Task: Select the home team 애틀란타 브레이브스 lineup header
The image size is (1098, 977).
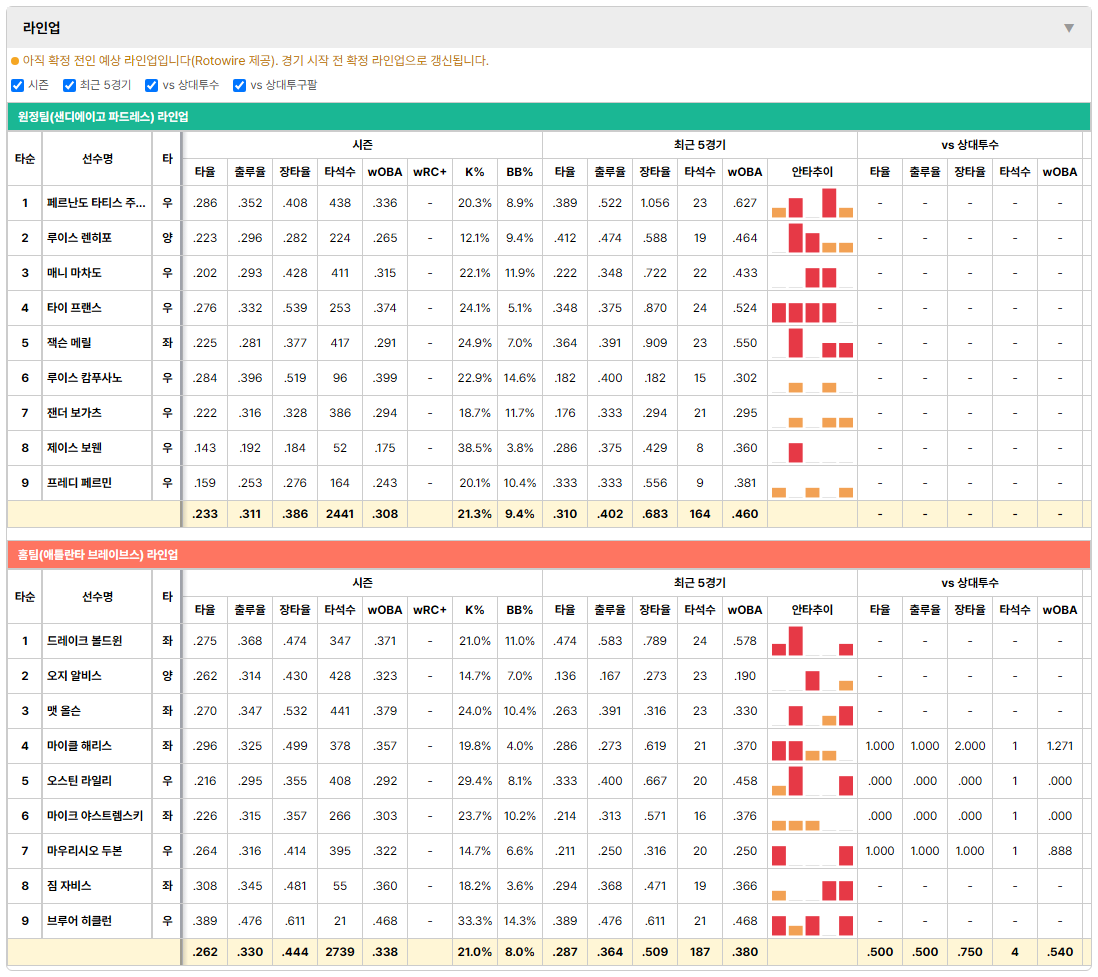Action: tap(549, 555)
